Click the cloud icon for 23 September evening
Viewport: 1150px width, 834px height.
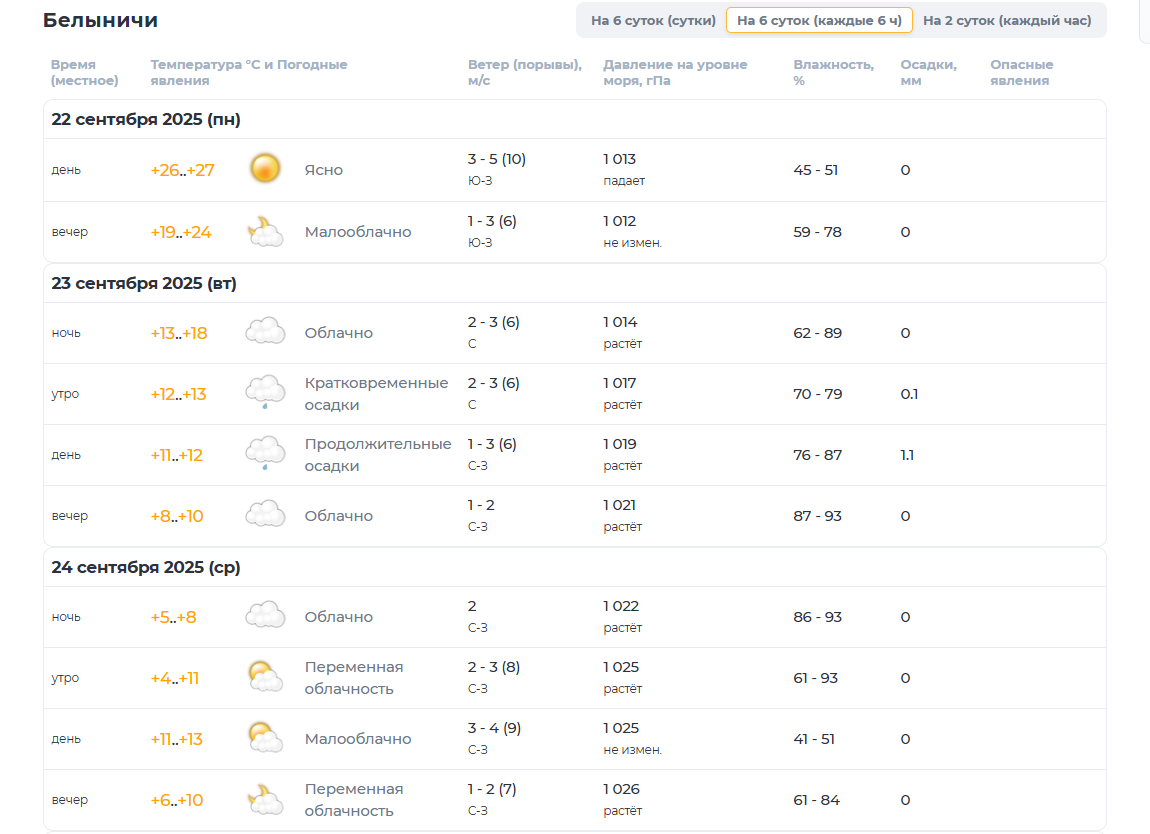pos(265,515)
